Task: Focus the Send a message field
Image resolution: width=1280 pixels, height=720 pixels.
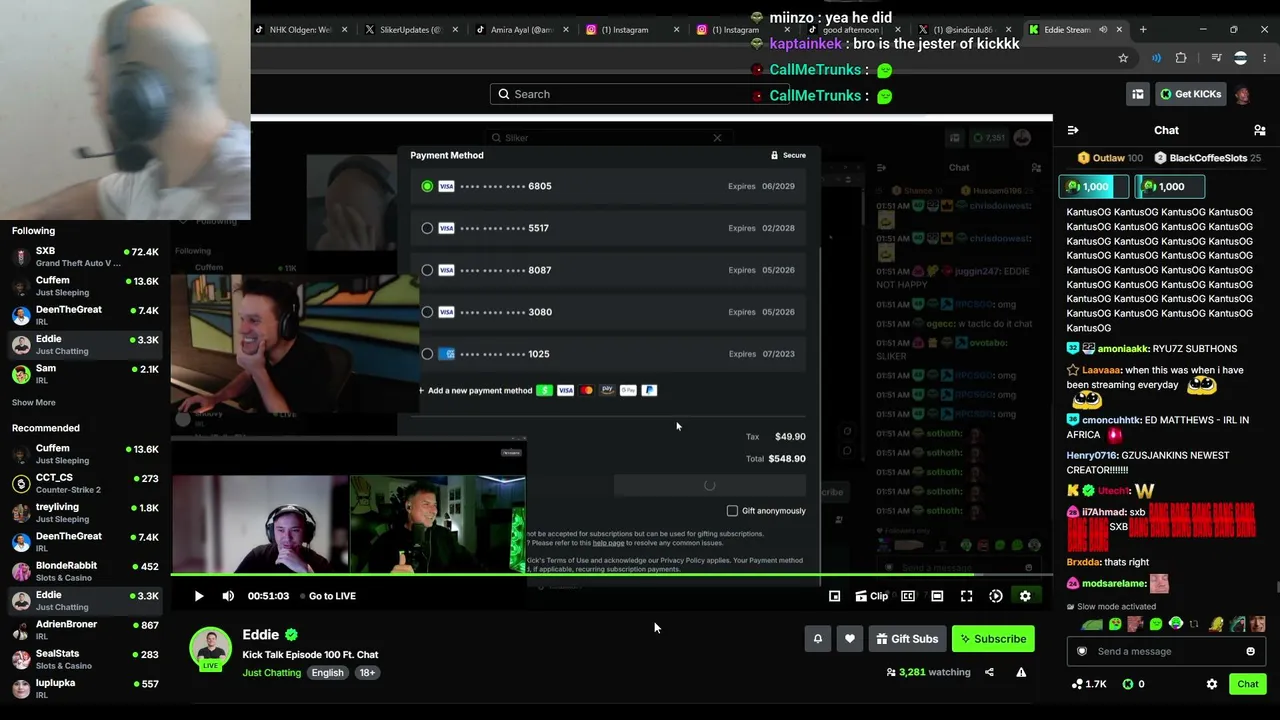Action: tap(1166, 651)
